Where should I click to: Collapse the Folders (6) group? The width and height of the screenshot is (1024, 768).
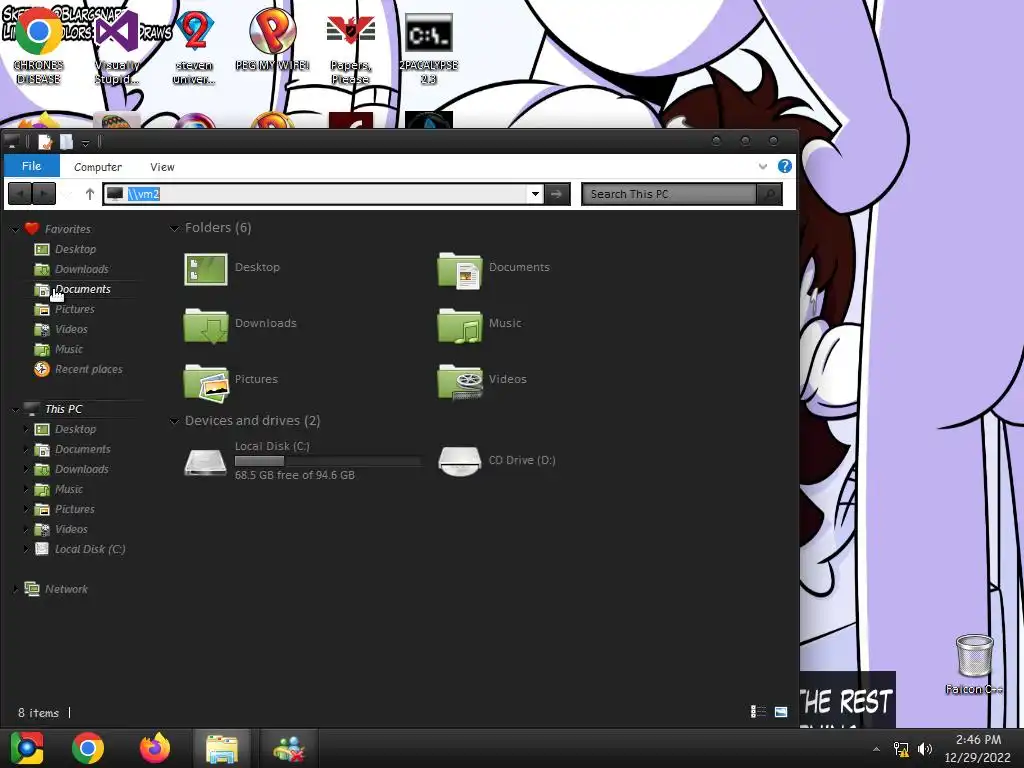click(174, 228)
